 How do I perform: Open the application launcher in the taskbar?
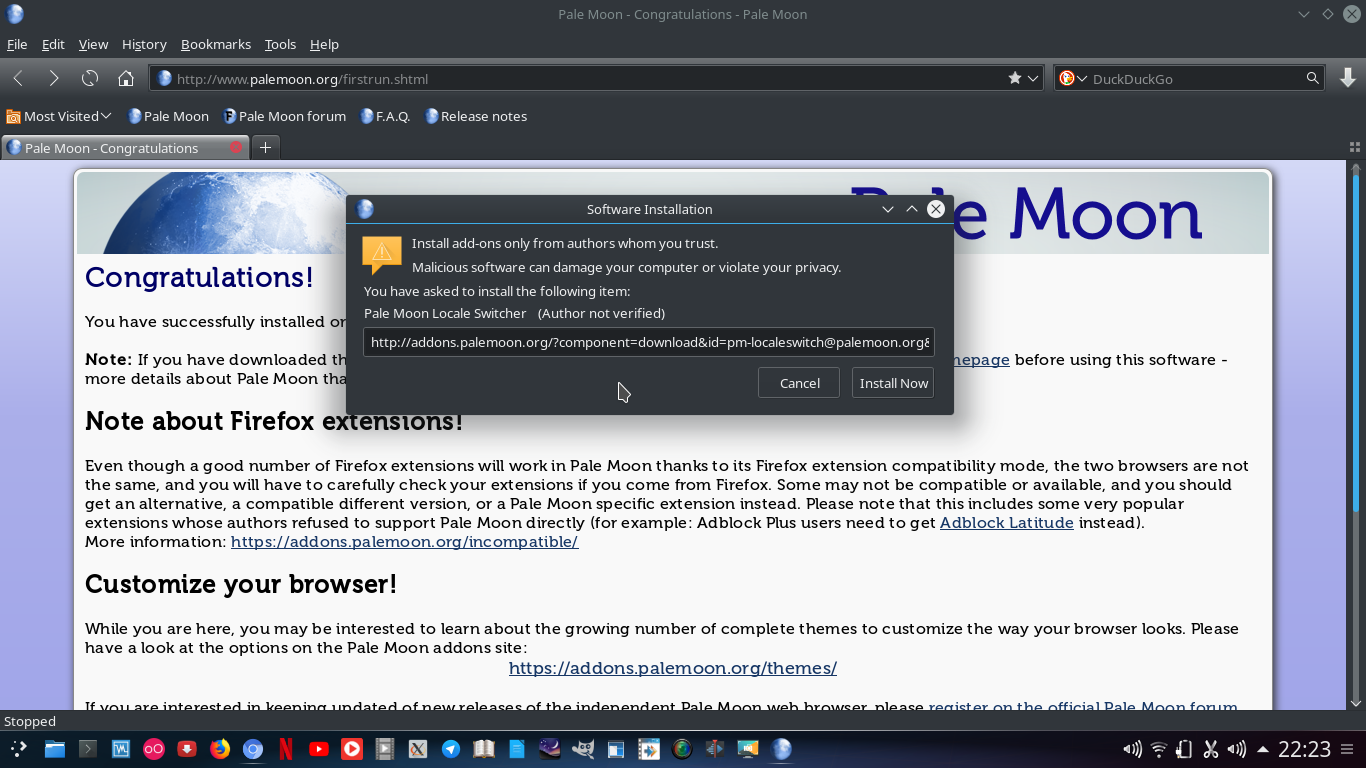pos(18,748)
